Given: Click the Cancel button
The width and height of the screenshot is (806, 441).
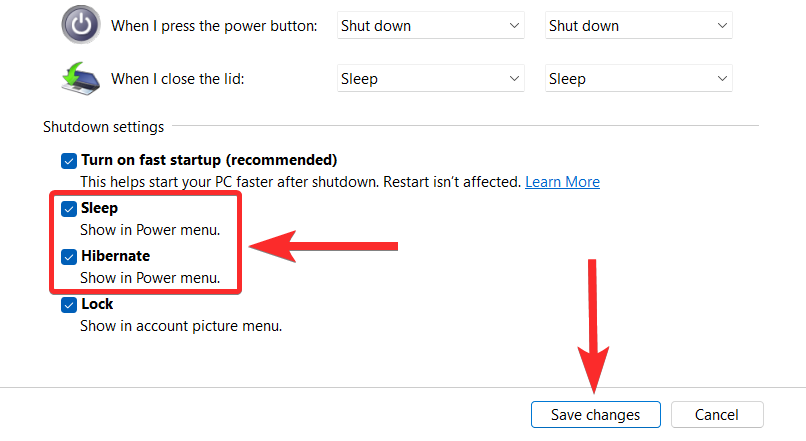Looking at the screenshot, I should [x=717, y=414].
